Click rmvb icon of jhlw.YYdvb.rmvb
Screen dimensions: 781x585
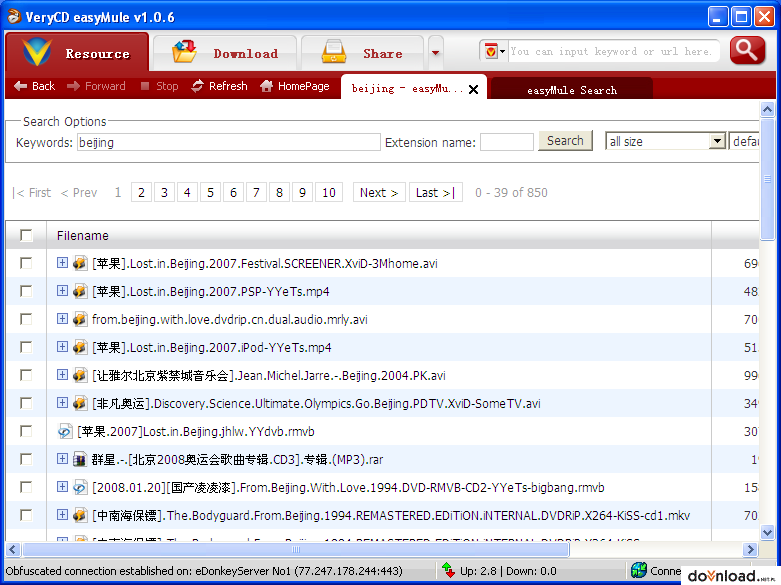65,431
